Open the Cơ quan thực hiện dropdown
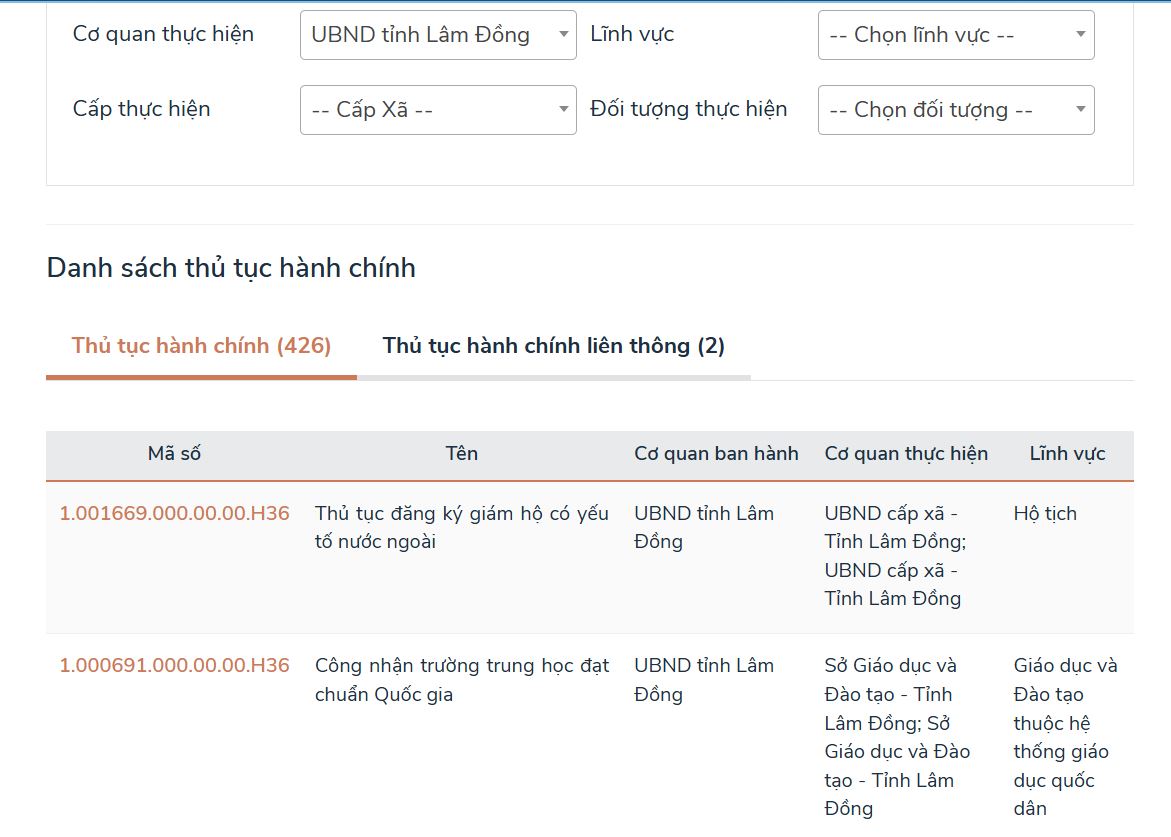Image resolution: width=1171 pixels, height=837 pixels. (x=437, y=35)
